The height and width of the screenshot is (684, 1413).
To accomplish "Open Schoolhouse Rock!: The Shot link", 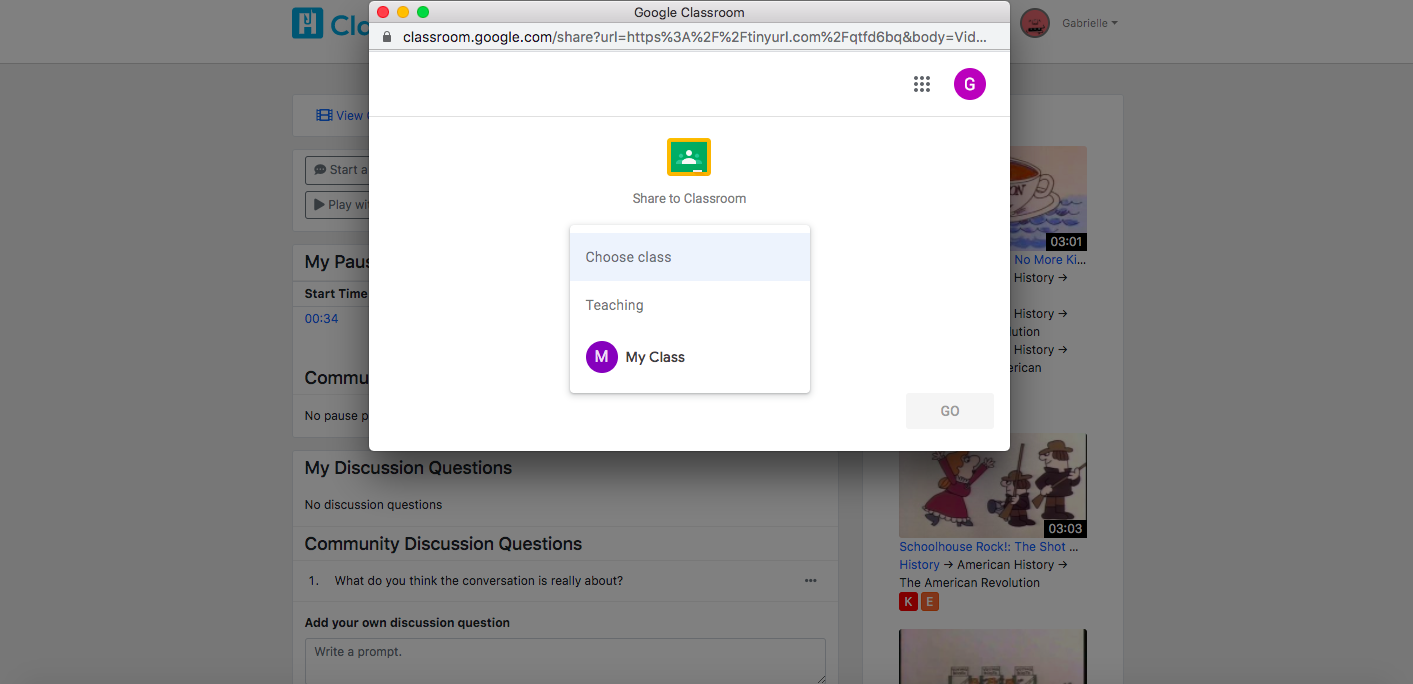I will pyautogui.click(x=988, y=547).
